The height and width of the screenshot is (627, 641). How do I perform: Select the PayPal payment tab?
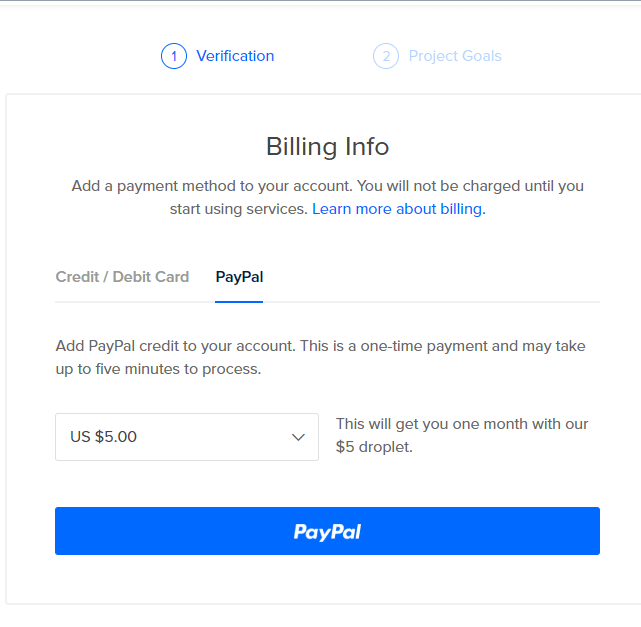click(239, 277)
